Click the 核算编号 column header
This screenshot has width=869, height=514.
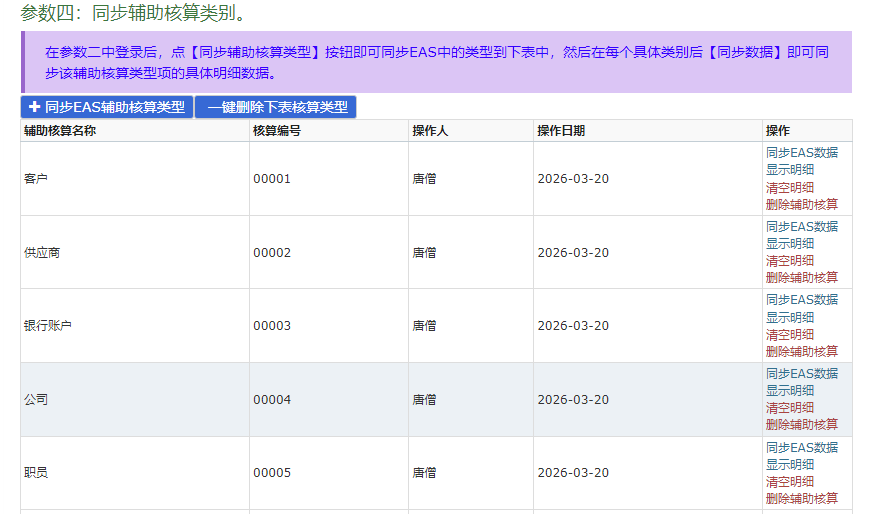point(276,131)
